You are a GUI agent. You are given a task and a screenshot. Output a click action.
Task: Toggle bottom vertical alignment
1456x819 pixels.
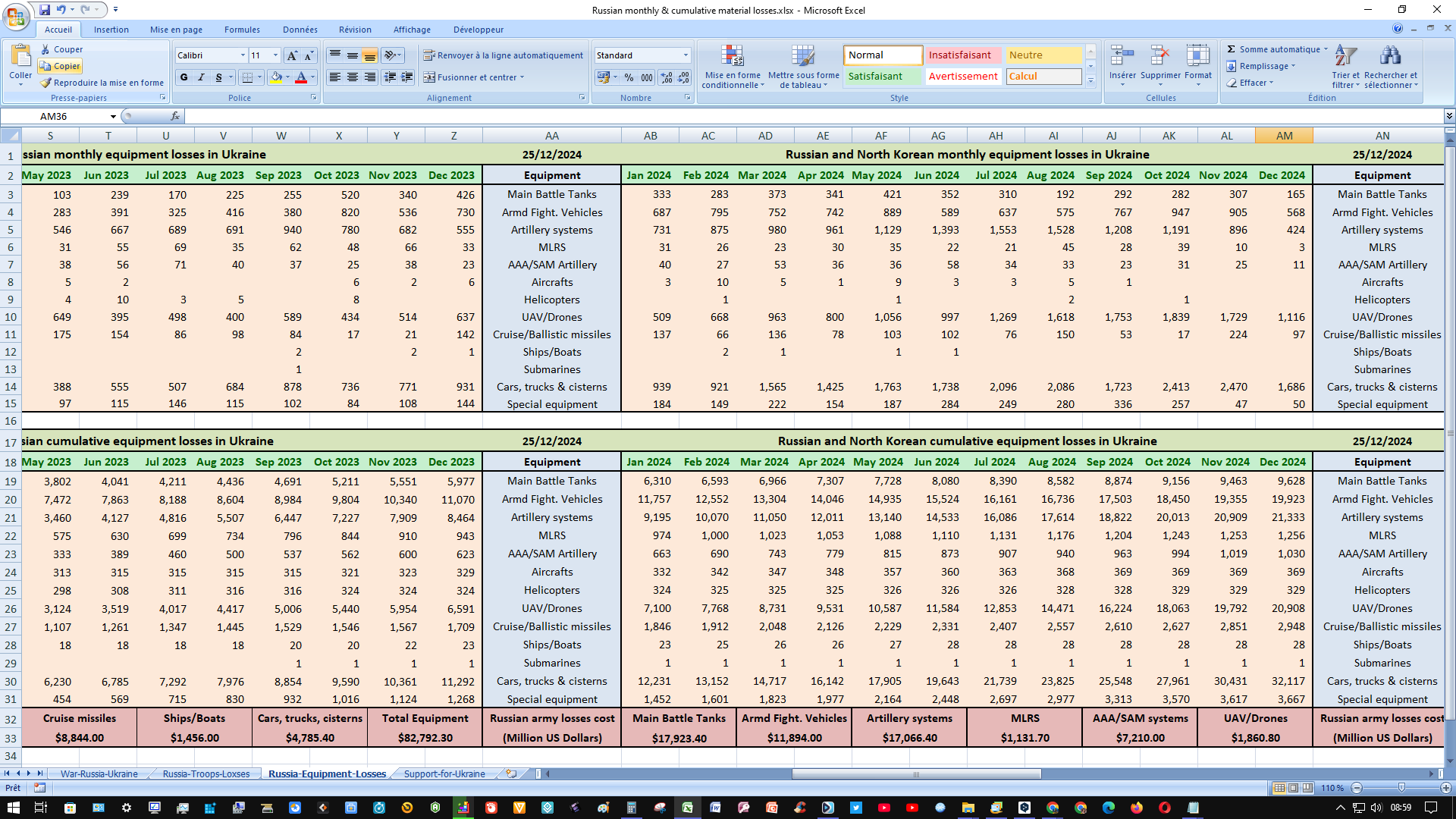click(x=369, y=55)
